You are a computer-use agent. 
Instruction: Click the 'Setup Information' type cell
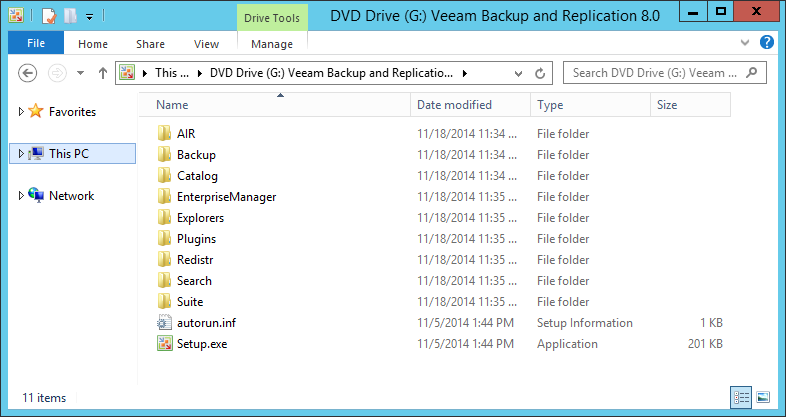point(585,323)
